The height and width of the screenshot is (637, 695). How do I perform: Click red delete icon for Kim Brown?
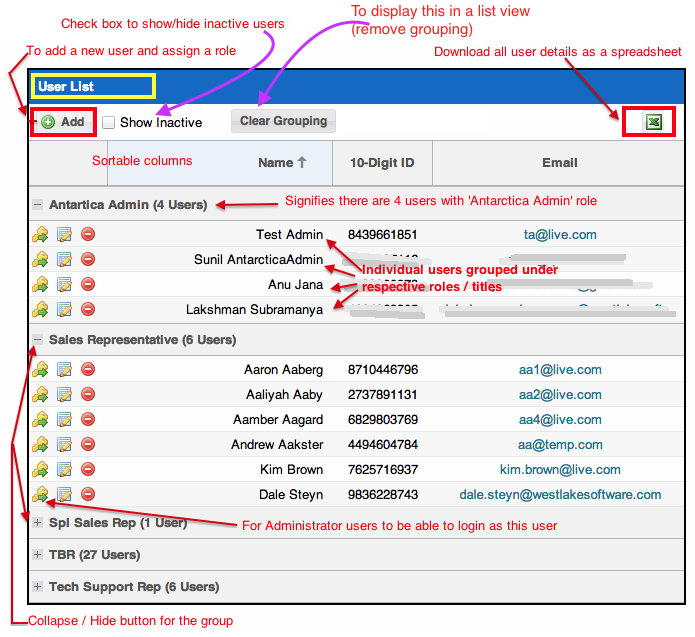[88, 469]
